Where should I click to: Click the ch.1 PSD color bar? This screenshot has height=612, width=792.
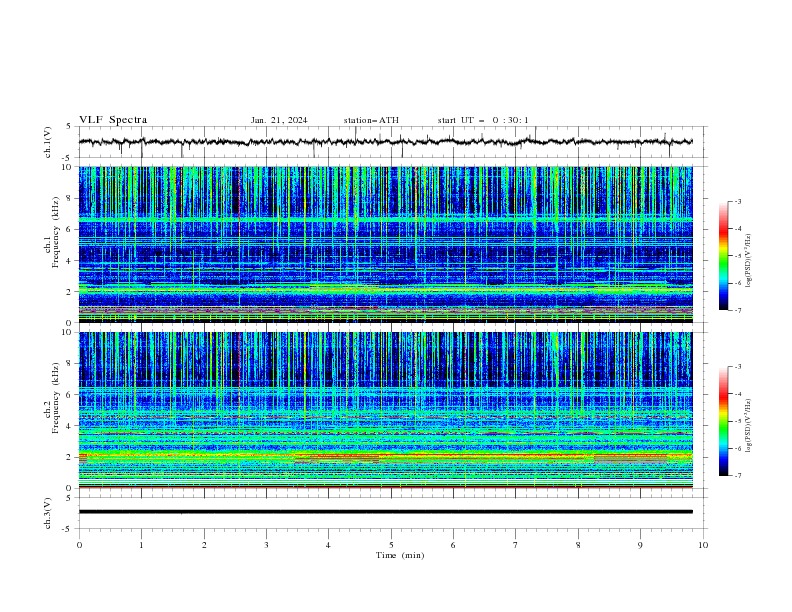(x=724, y=256)
